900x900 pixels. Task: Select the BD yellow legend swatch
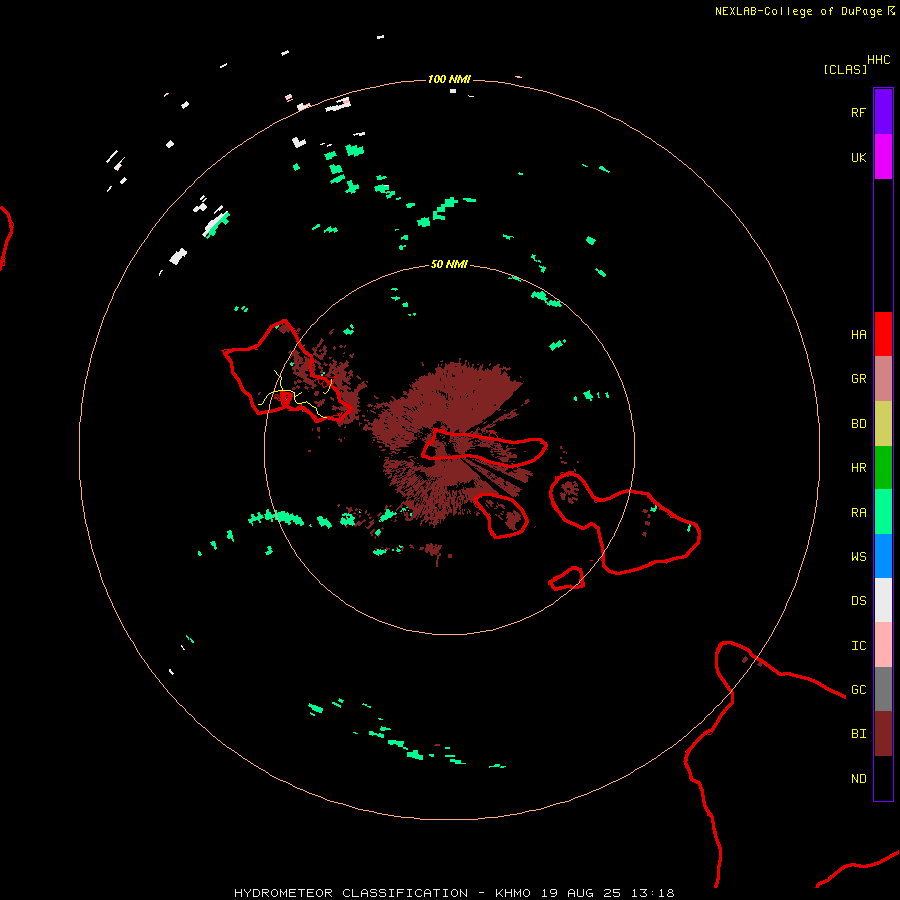(x=883, y=424)
